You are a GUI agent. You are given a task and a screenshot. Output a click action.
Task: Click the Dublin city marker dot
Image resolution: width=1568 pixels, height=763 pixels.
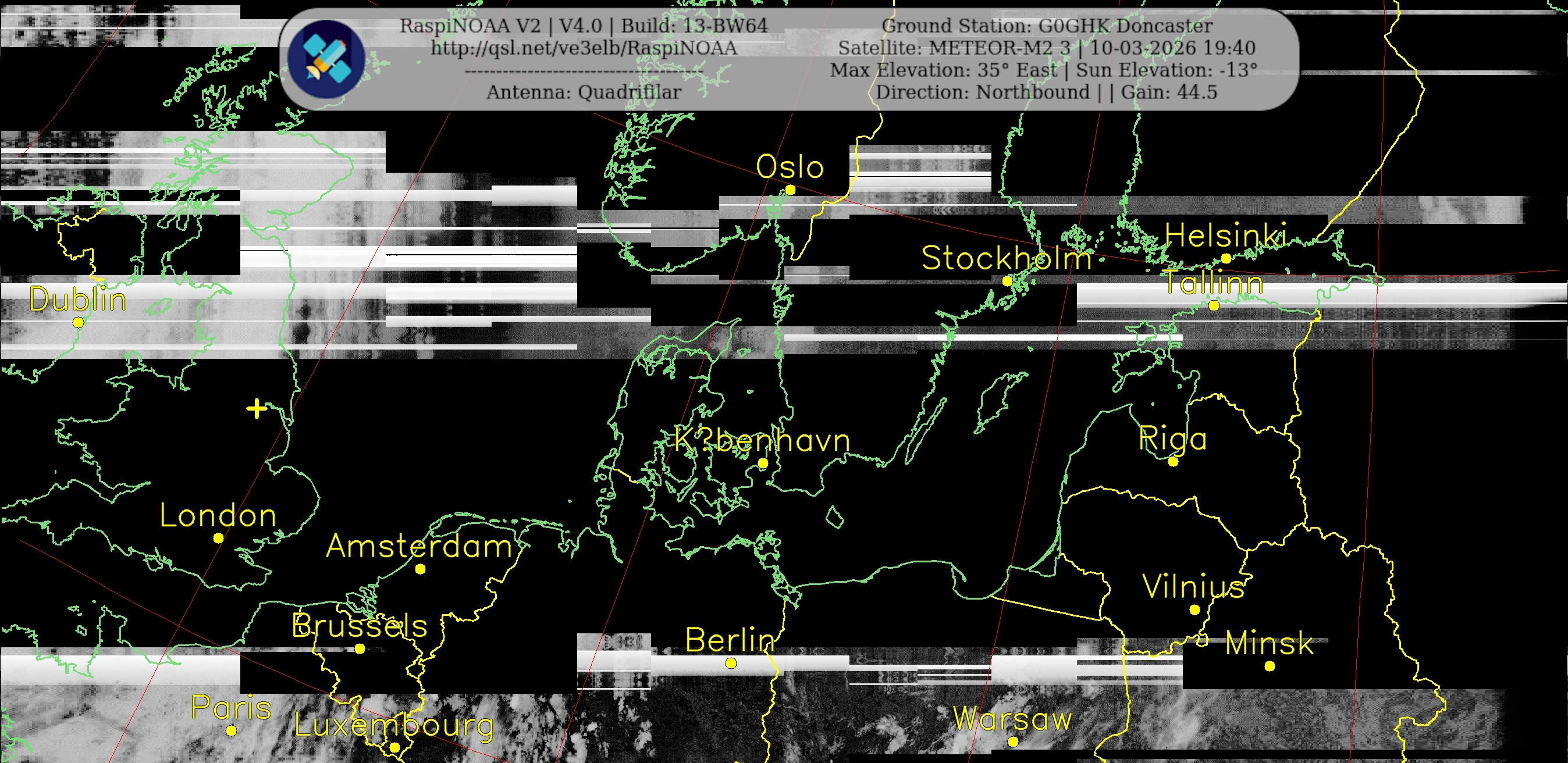(78, 323)
